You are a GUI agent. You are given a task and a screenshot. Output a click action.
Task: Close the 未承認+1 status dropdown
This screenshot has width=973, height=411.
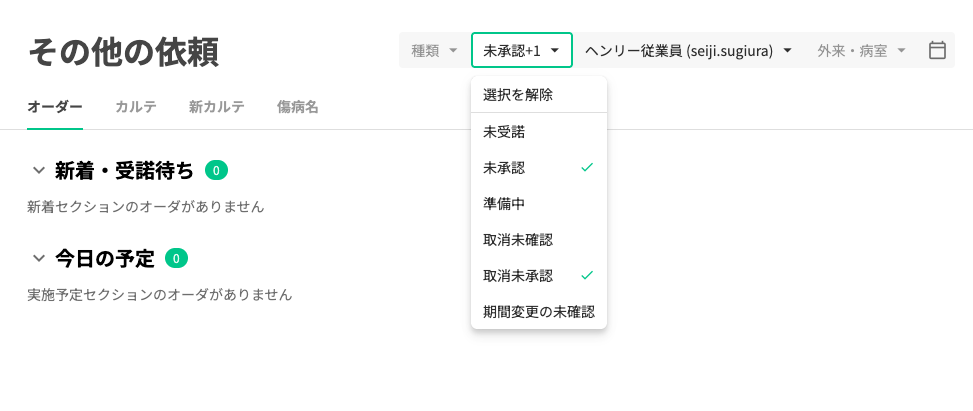[521, 50]
